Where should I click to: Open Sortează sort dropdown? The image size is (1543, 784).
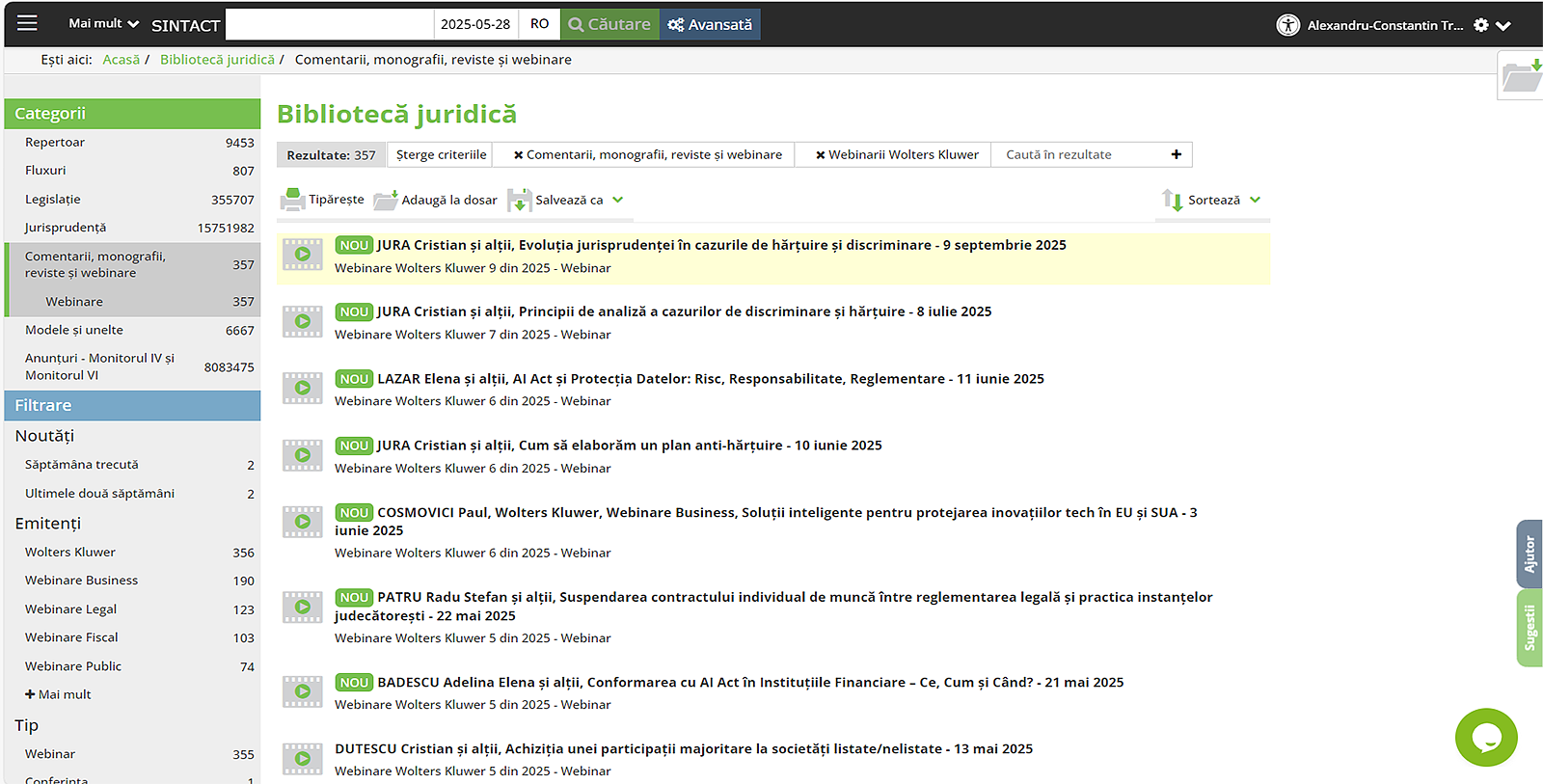coord(1212,200)
